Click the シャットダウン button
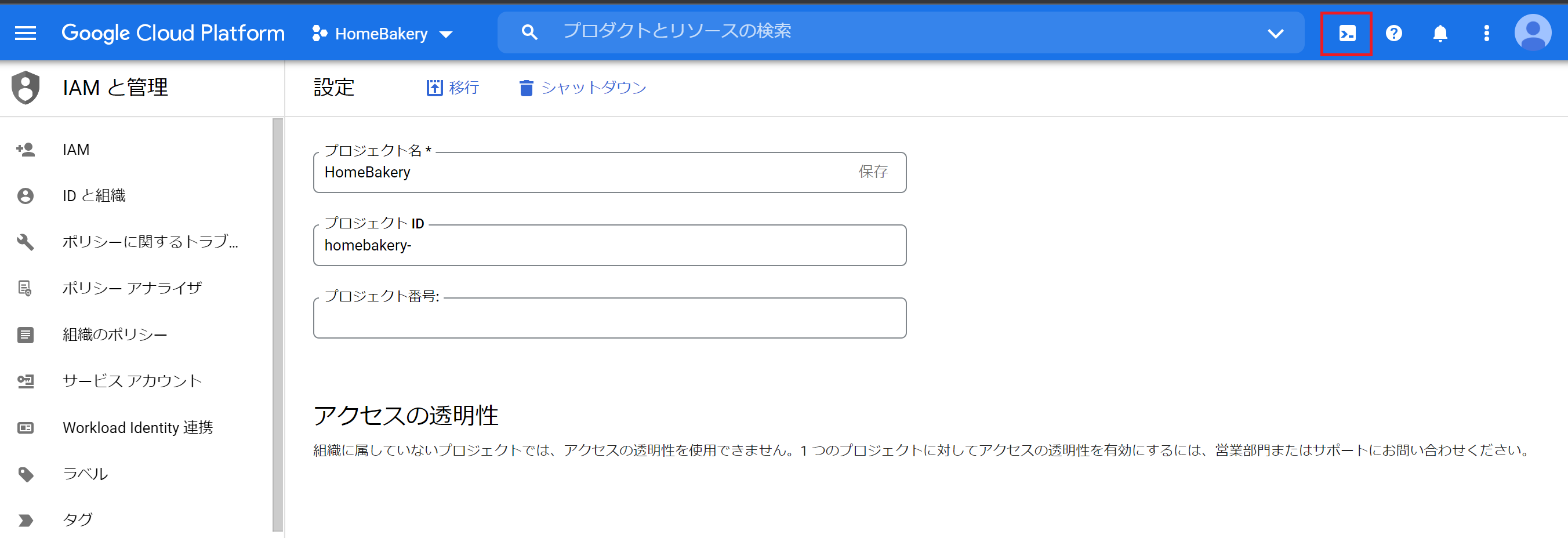The width and height of the screenshot is (1568, 538). [583, 88]
